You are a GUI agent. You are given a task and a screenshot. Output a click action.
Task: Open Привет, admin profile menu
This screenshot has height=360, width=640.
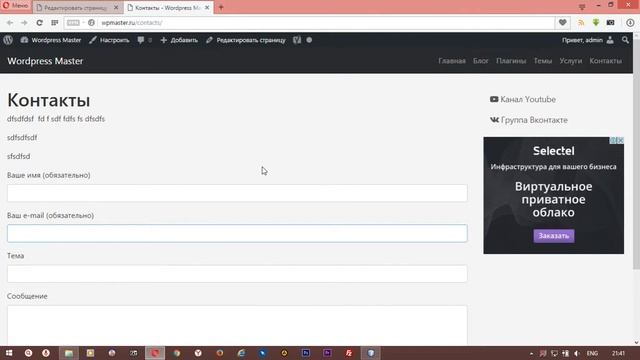point(588,40)
